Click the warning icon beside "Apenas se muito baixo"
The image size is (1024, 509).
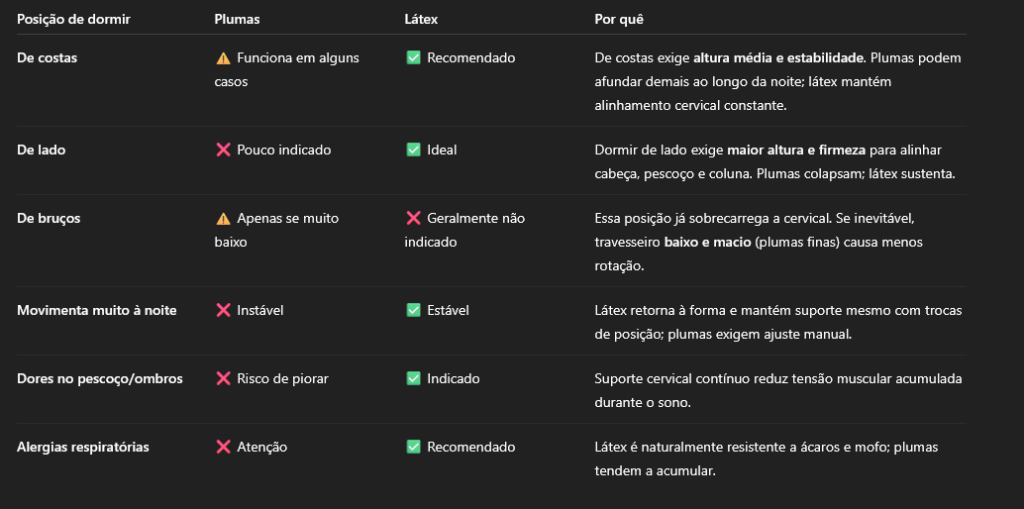click(x=223, y=218)
